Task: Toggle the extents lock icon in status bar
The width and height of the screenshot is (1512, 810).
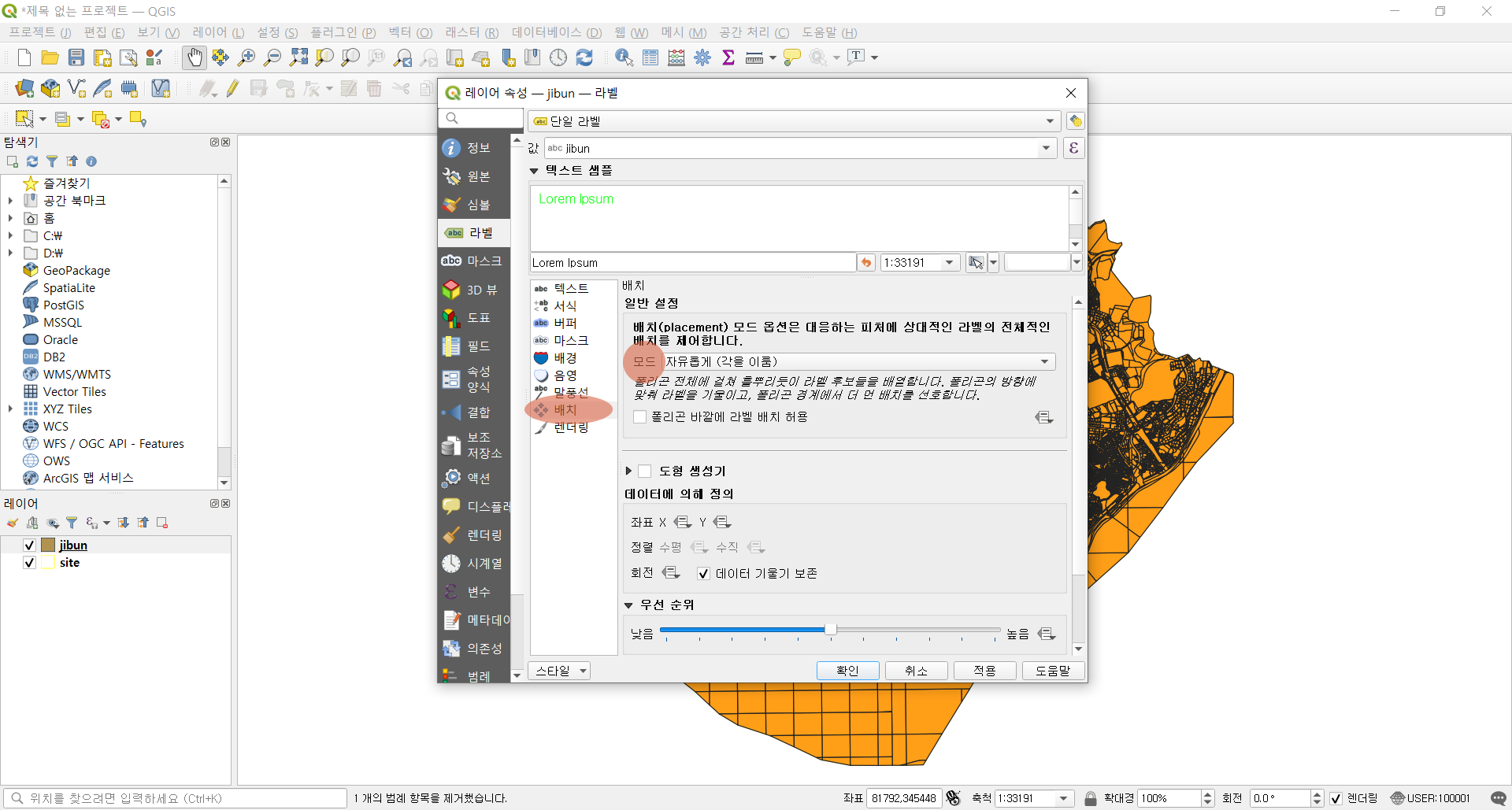Action: [1091, 798]
